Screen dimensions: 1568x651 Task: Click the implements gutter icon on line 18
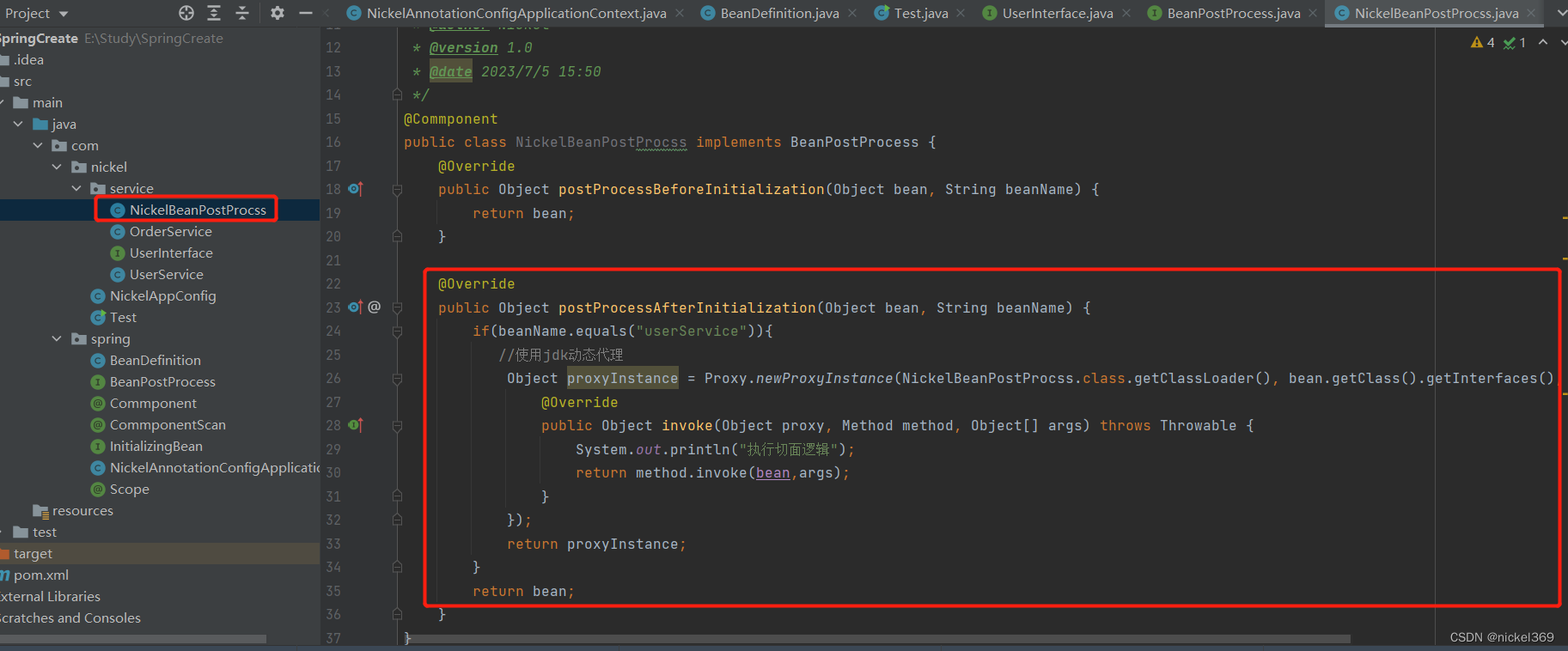(356, 189)
